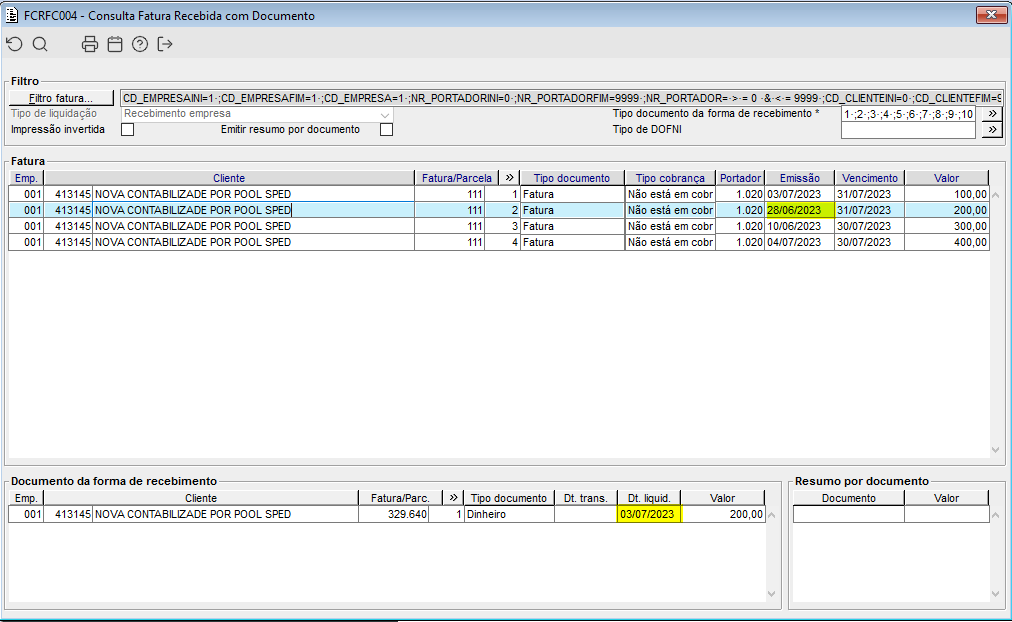Select emission date 10/06/2023 cell

pyautogui.click(x=799, y=226)
